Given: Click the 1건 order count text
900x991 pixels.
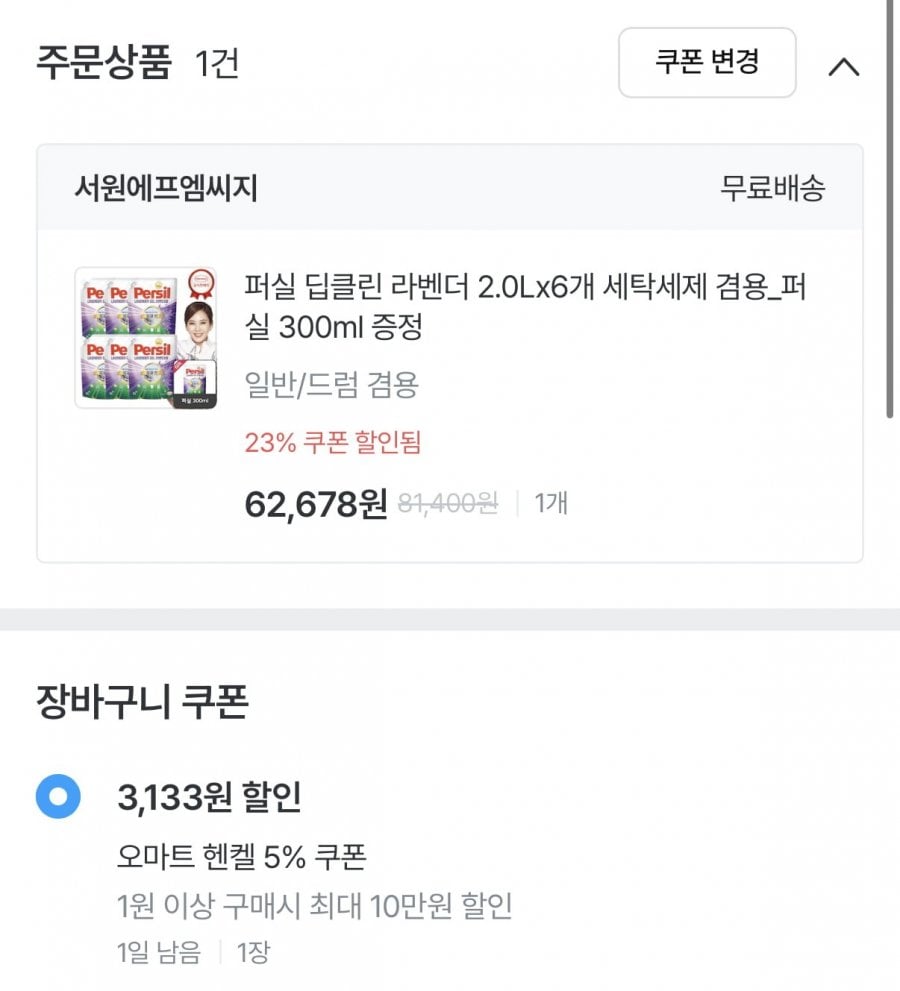Looking at the screenshot, I should pos(217,63).
